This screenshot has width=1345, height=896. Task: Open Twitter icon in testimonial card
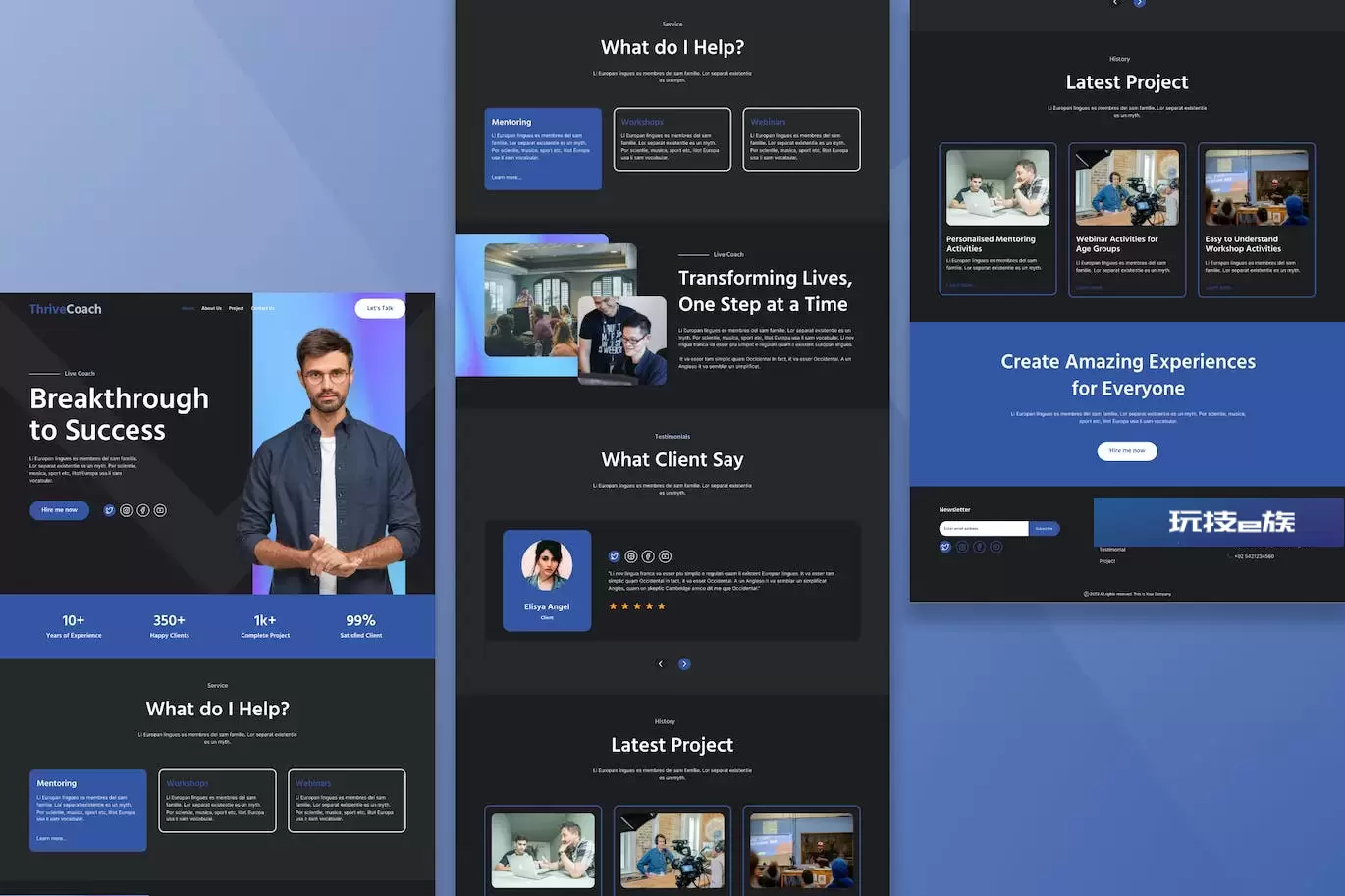coord(614,556)
